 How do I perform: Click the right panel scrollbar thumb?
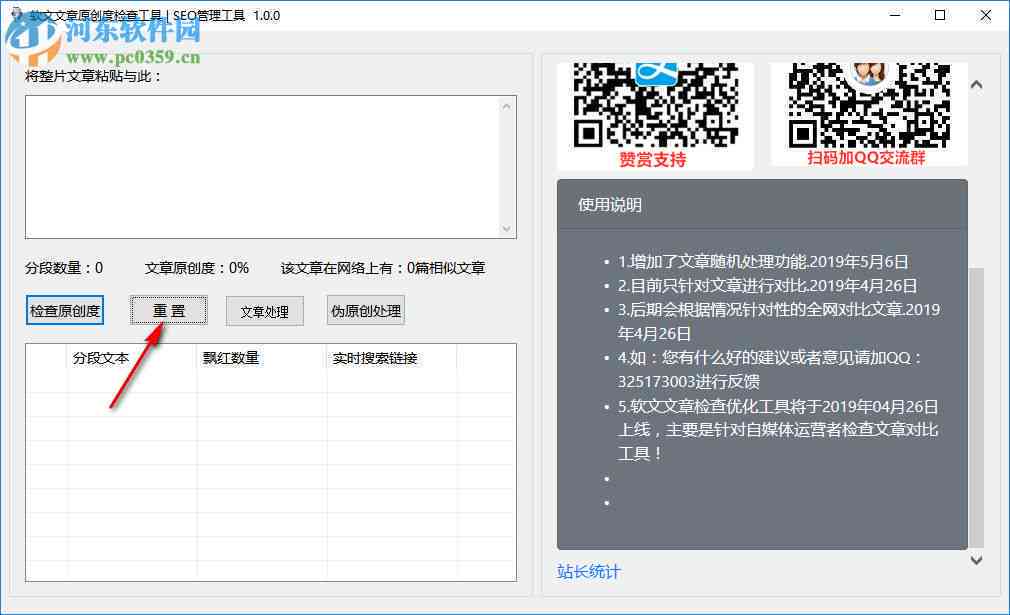(x=977, y=407)
